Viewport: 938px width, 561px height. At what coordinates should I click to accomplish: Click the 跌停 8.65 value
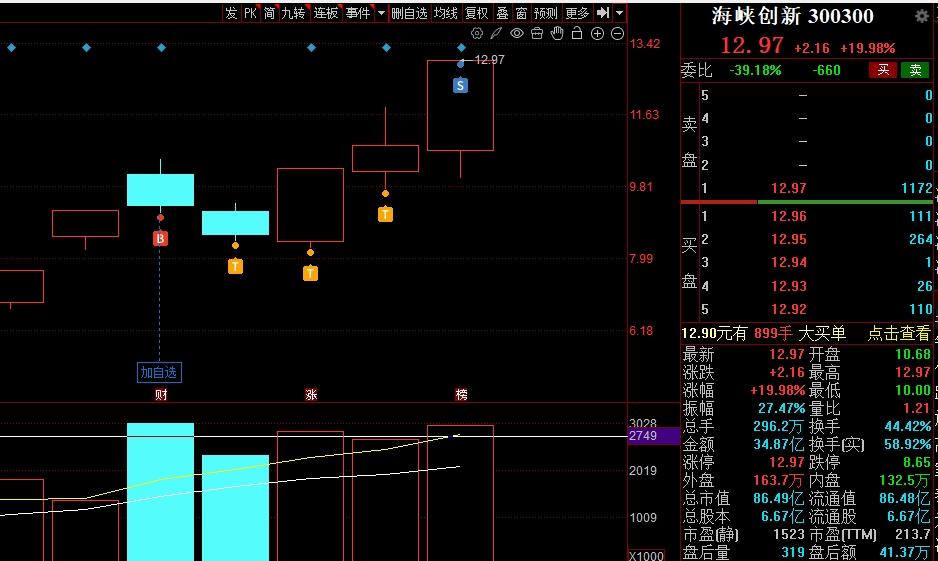pyautogui.click(x=917, y=462)
